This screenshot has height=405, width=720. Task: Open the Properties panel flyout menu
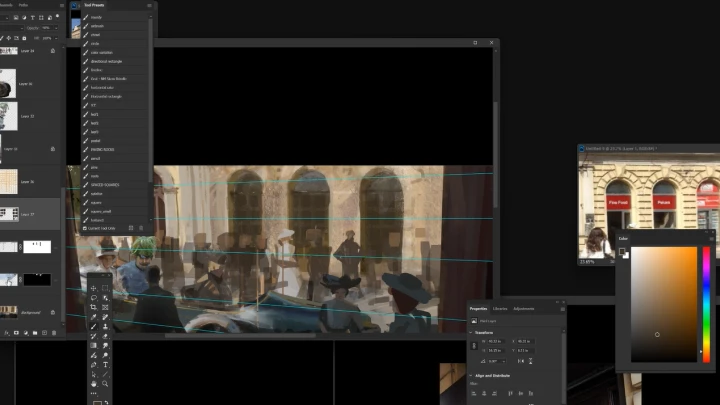562,309
